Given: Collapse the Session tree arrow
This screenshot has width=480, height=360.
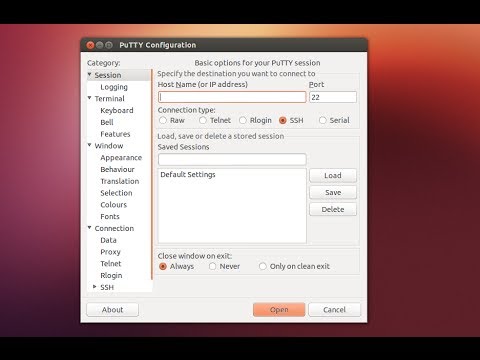Looking at the screenshot, I should coord(90,74).
